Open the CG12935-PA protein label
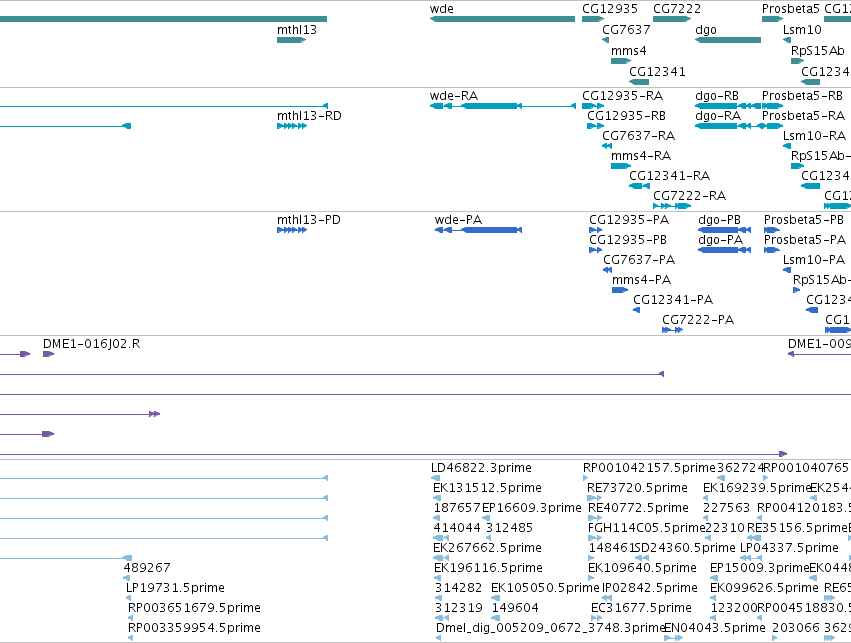Image resolution: width=851 pixels, height=643 pixels. click(x=629, y=220)
